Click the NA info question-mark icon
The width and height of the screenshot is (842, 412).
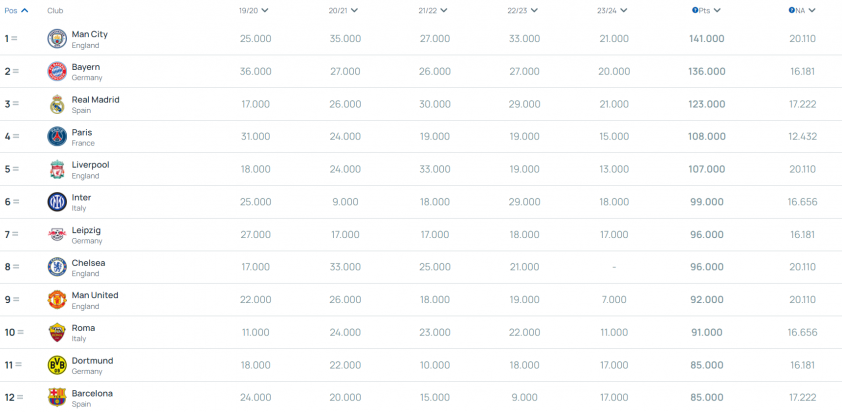pyautogui.click(x=792, y=10)
